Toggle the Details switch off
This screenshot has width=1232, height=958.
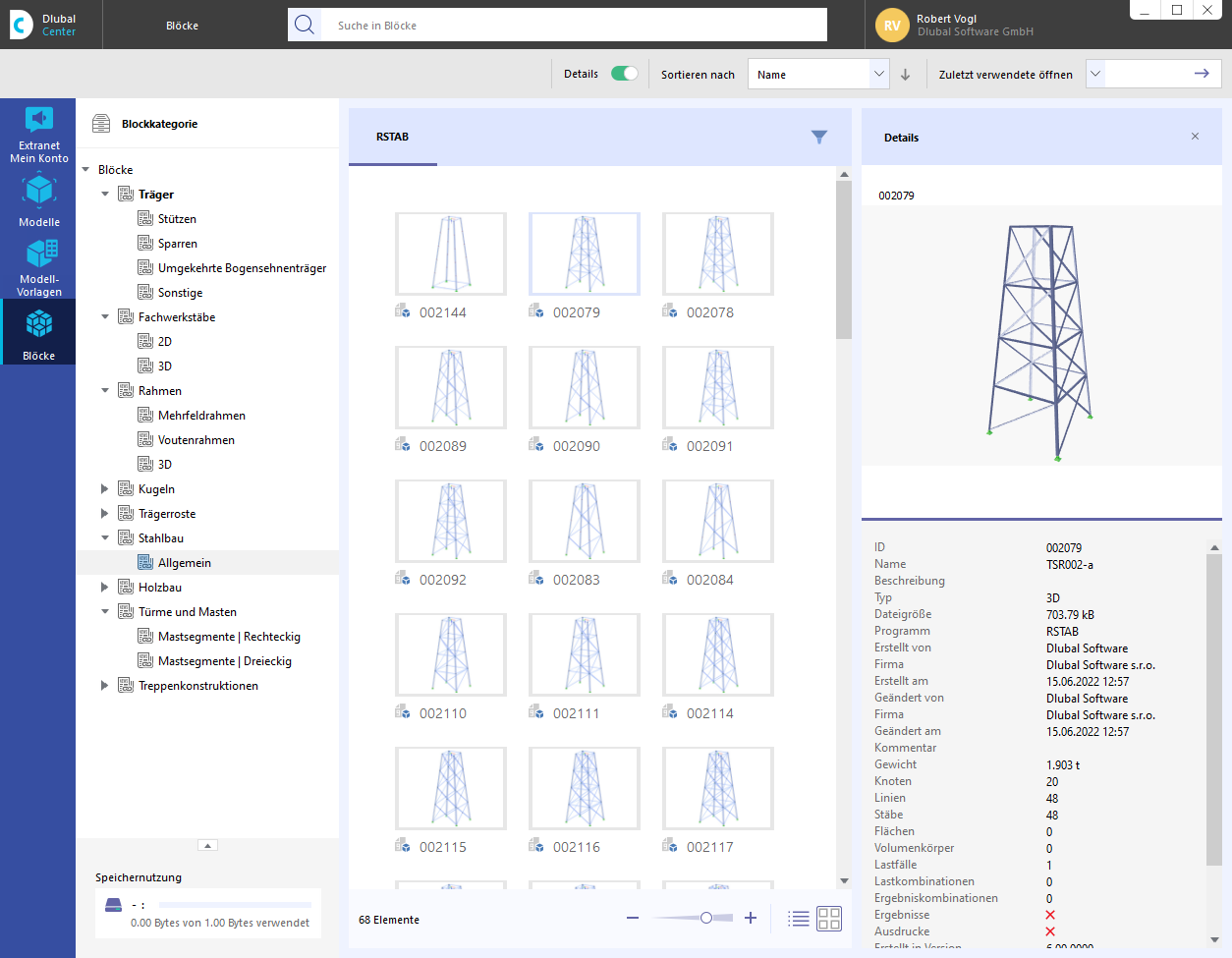624,74
